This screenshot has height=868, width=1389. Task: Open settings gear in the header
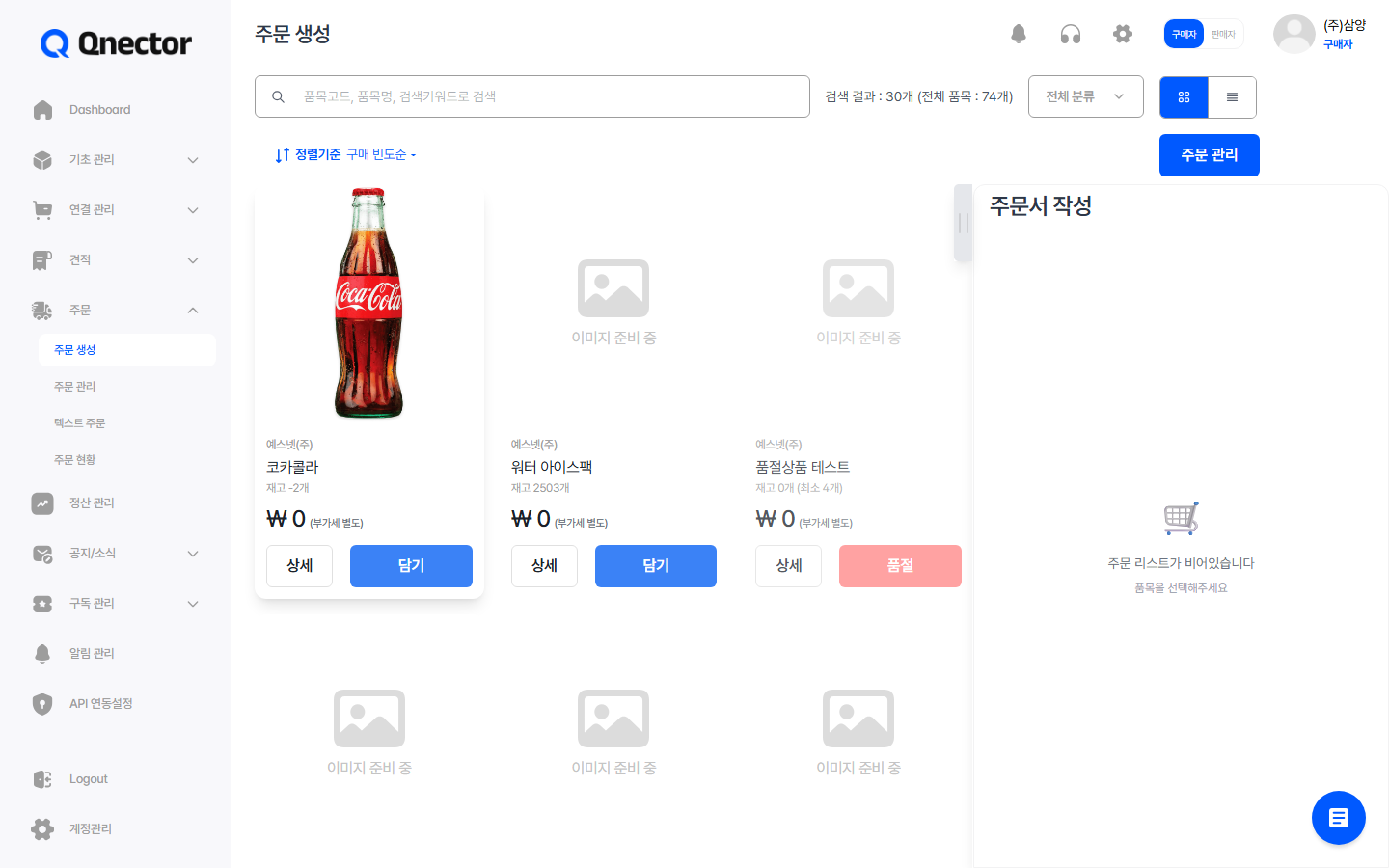coord(1123,34)
